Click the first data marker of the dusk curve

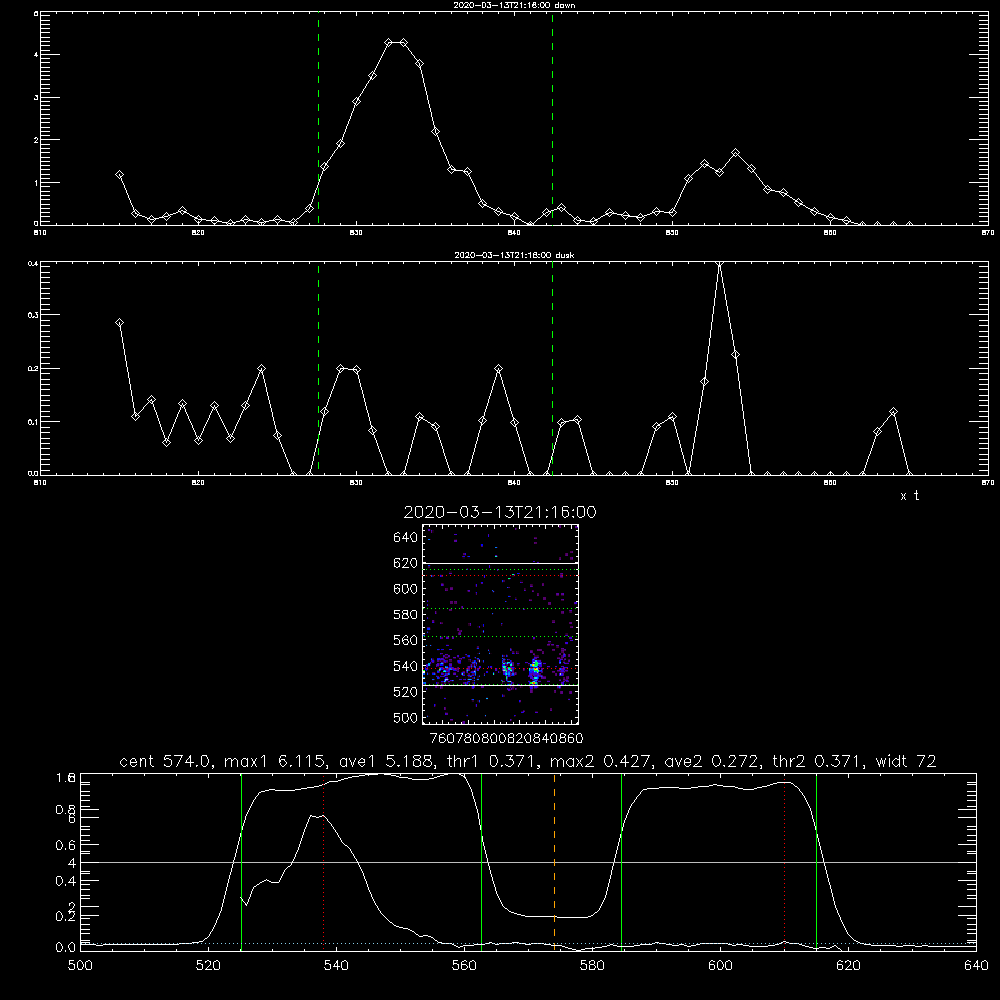(119, 323)
